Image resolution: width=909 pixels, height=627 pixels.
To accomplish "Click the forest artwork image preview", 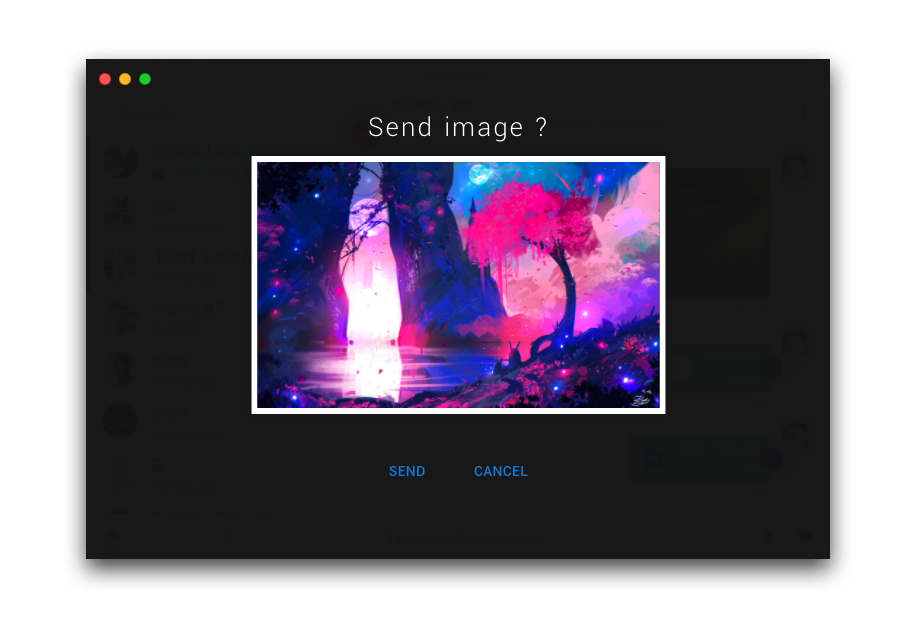I will [x=458, y=285].
